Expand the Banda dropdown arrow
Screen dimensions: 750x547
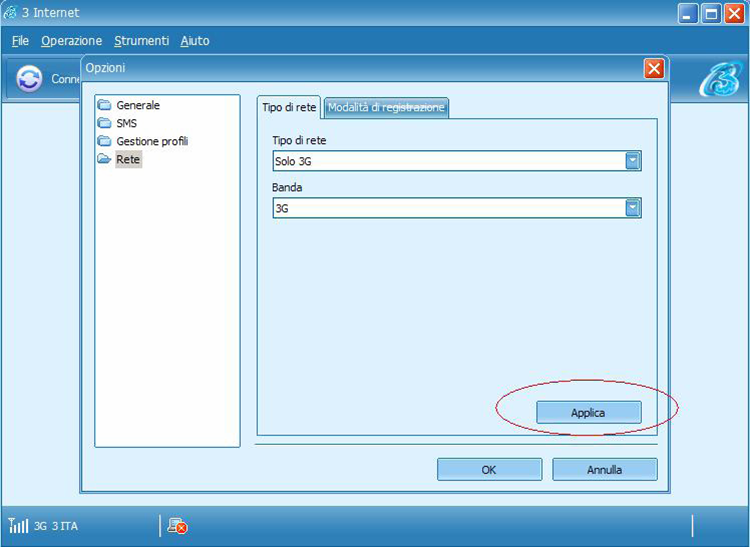pos(632,208)
